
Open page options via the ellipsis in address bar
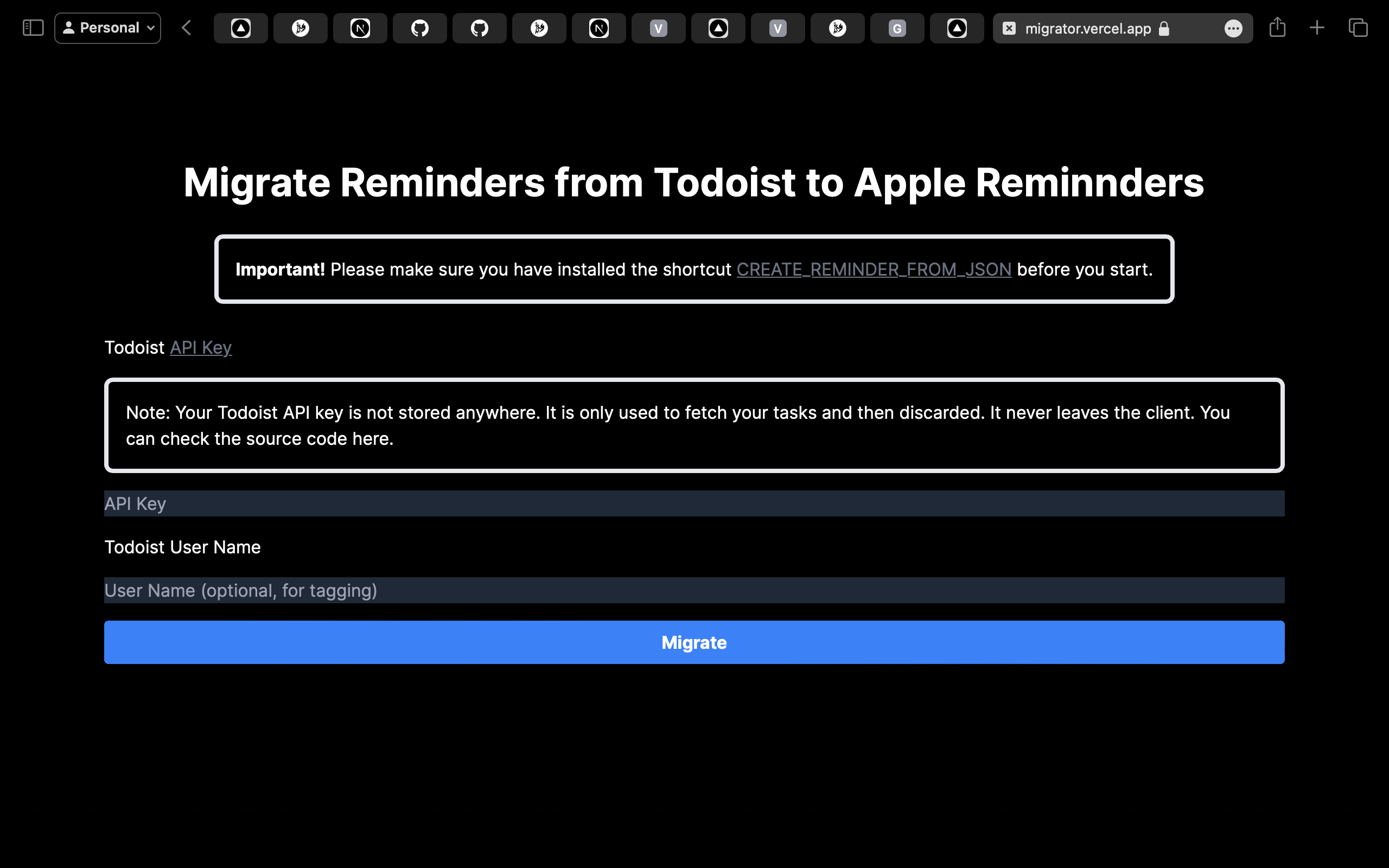(x=1234, y=28)
